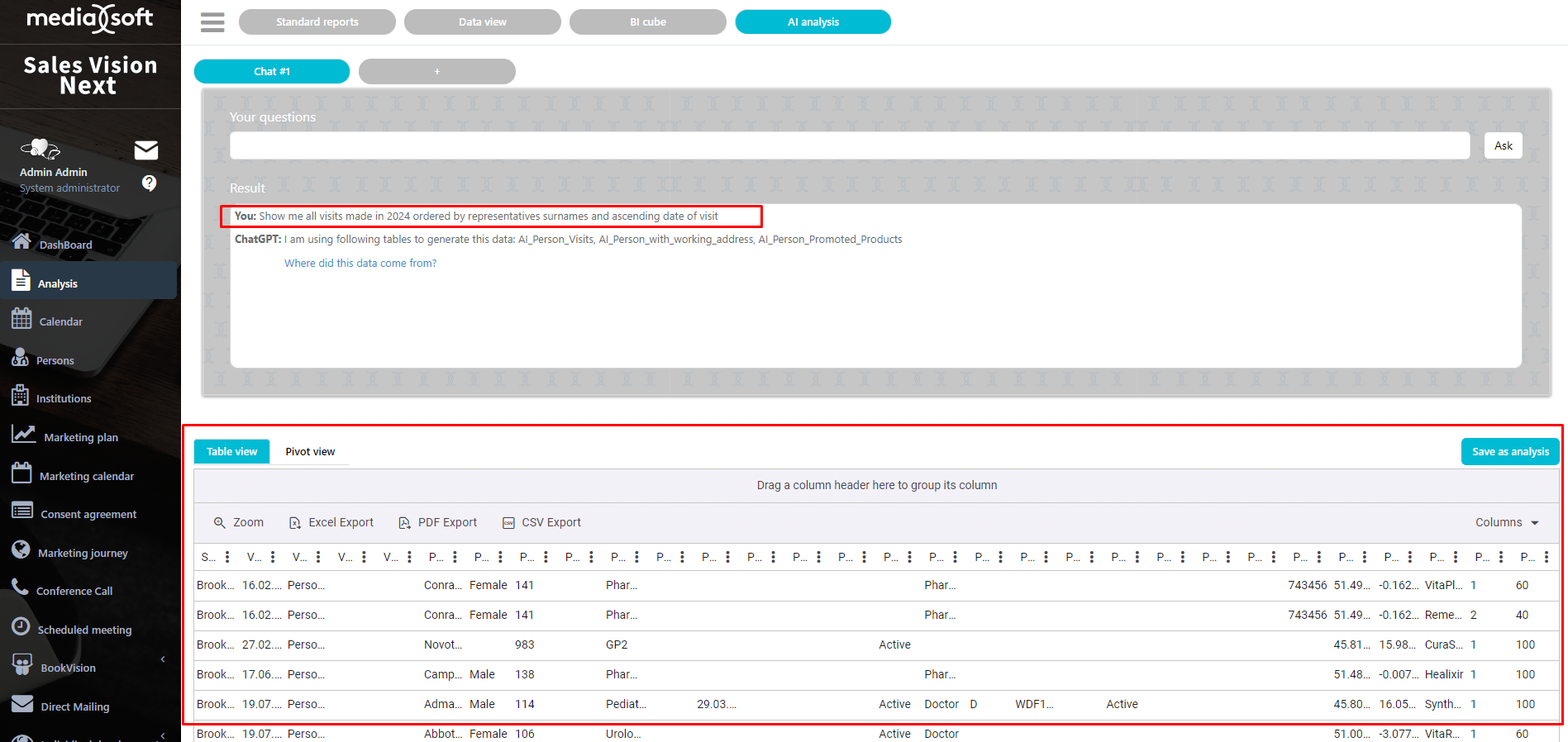
Task: Switch to Pivot view tab
Action: [x=310, y=452]
